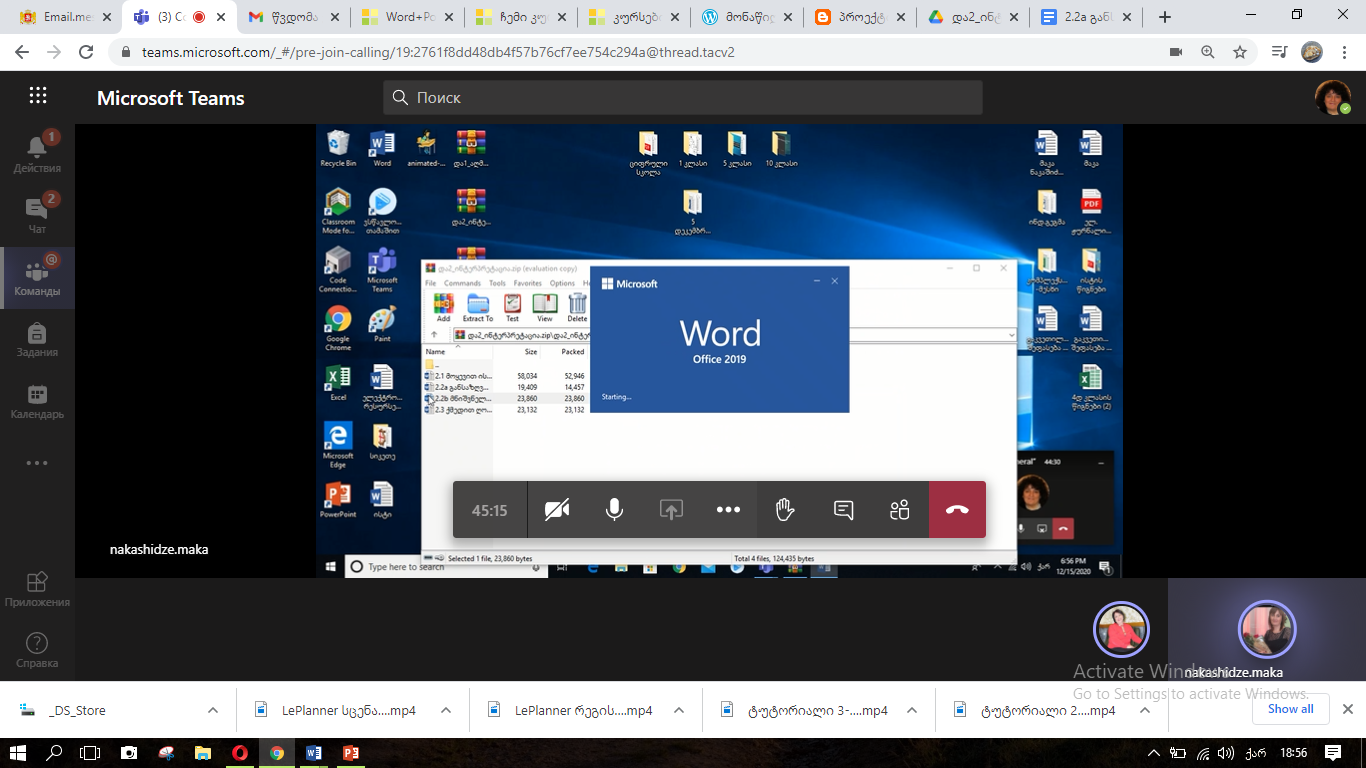Open Задания in the Teams sidebar

pyautogui.click(x=37, y=339)
